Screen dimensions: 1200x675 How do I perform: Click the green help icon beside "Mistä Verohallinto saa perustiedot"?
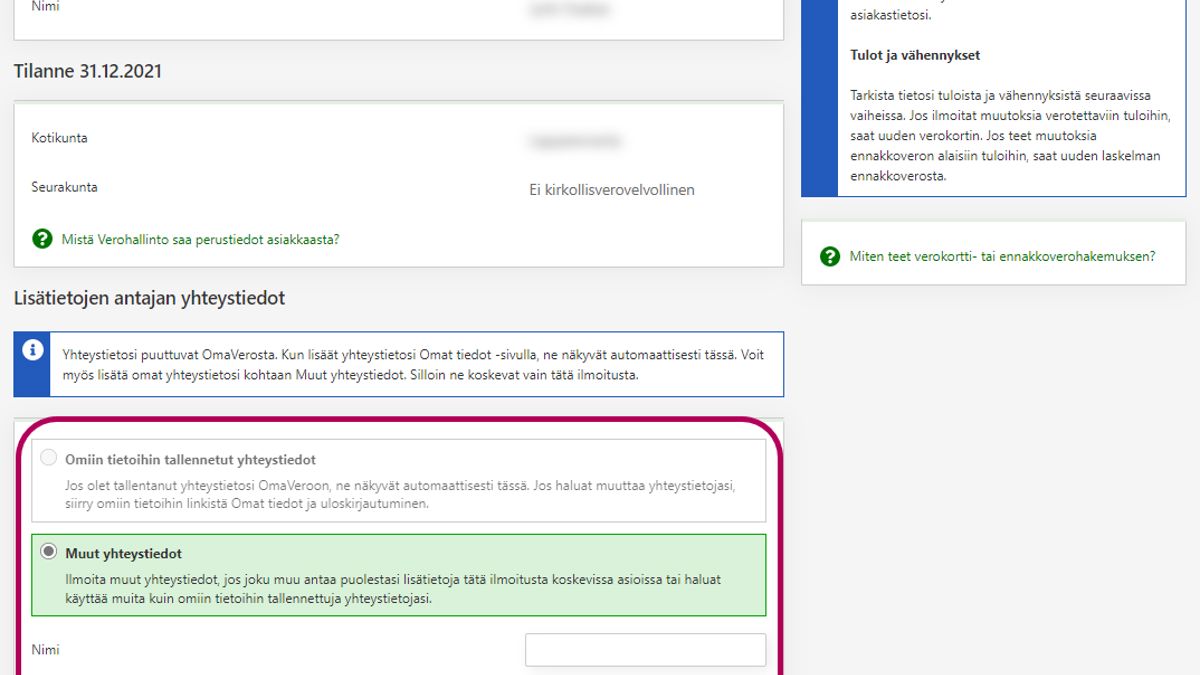point(42,239)
